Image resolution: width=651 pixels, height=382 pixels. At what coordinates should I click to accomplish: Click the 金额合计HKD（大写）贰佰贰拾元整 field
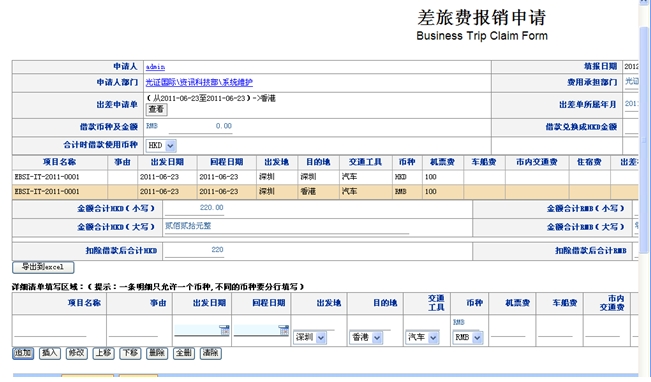[x=287, y=227]
